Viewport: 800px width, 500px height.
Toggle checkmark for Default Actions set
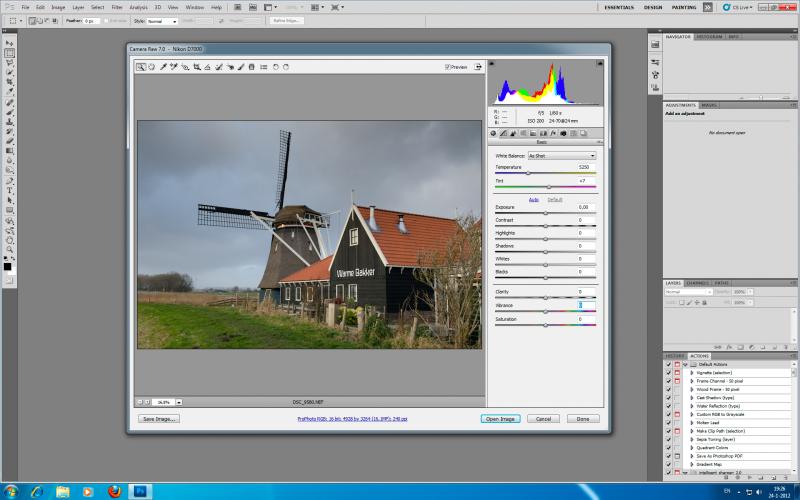(668, 364)
